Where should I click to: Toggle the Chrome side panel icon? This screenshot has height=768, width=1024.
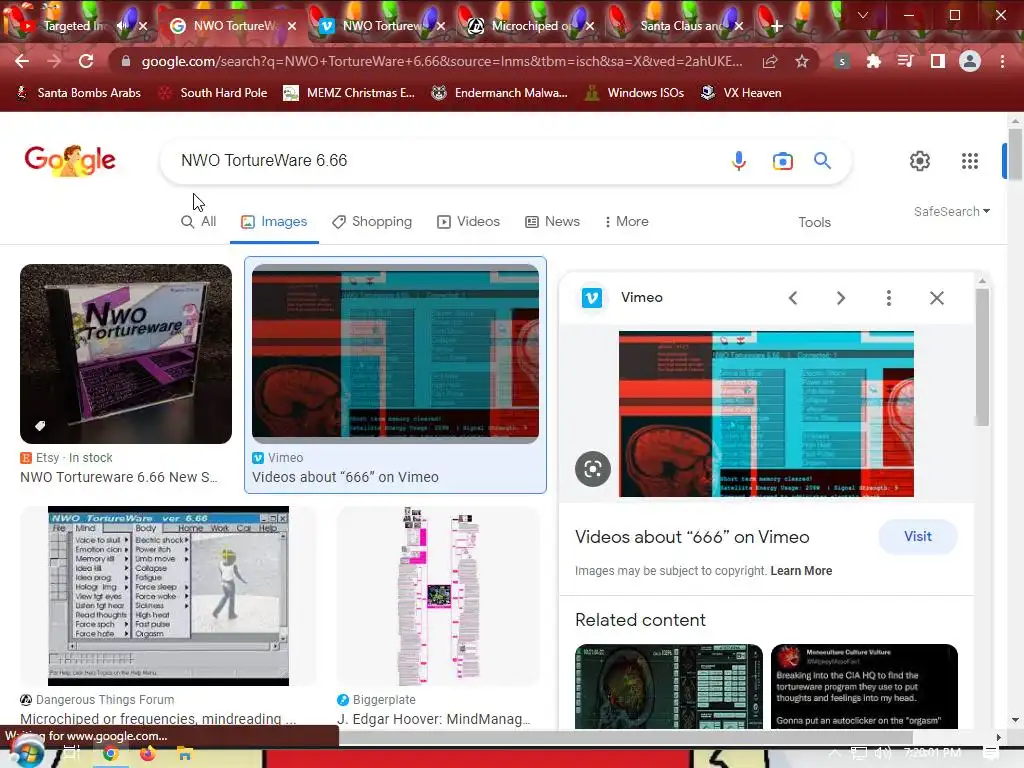pyautogui.click(x=938, y=61)
